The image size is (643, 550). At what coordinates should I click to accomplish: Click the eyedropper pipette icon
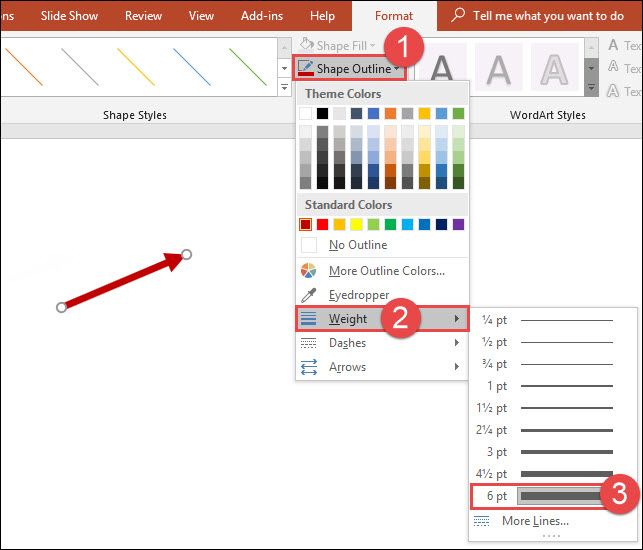coord(308,294)
